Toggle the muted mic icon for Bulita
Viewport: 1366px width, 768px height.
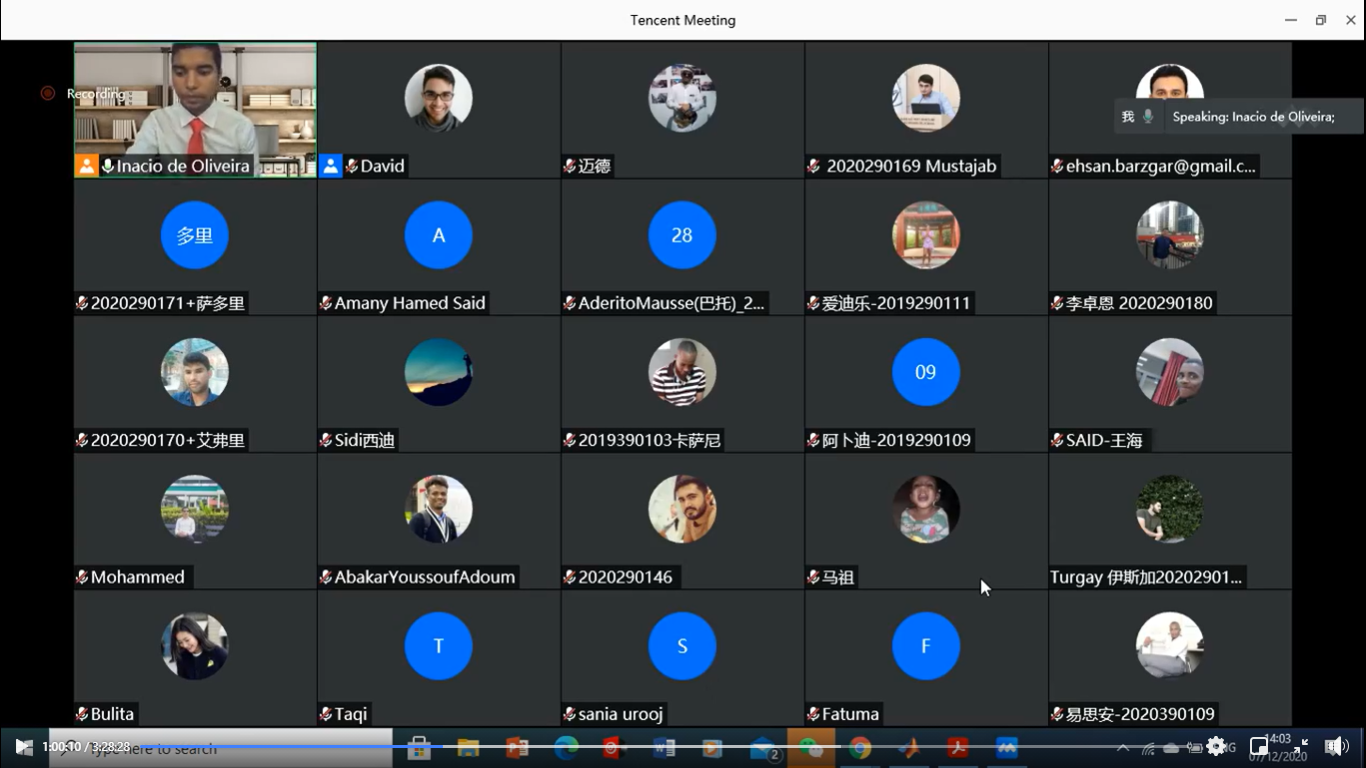82,714
